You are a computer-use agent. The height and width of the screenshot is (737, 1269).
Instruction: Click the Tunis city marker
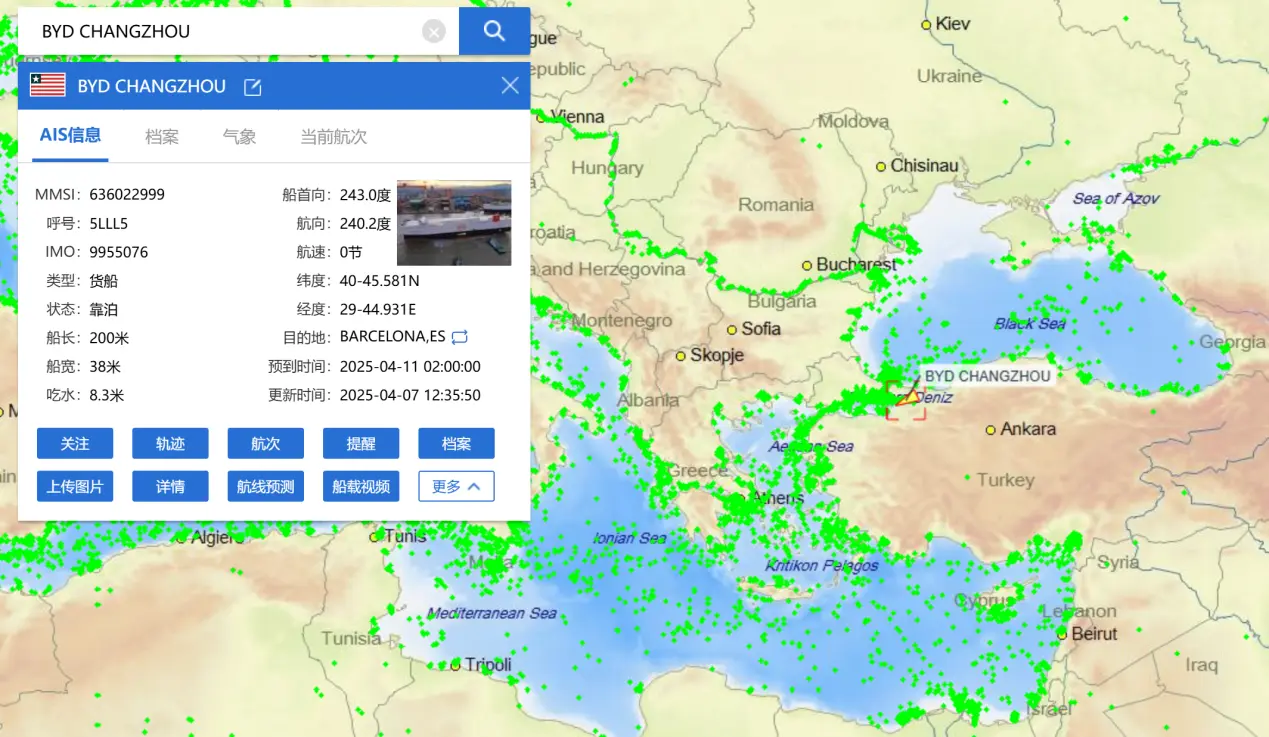tap(375, 537)
